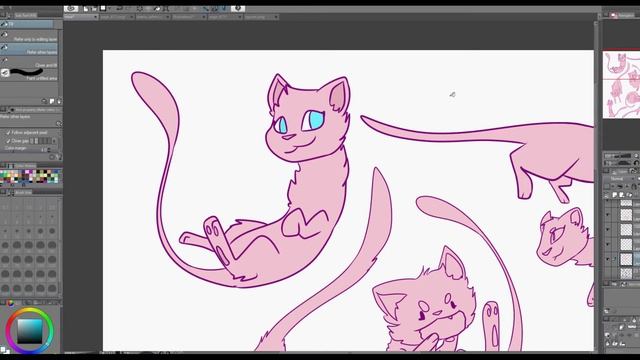Select 'Refer other layers' sub tool
The image size is (640, 360).
pos(29,49)
